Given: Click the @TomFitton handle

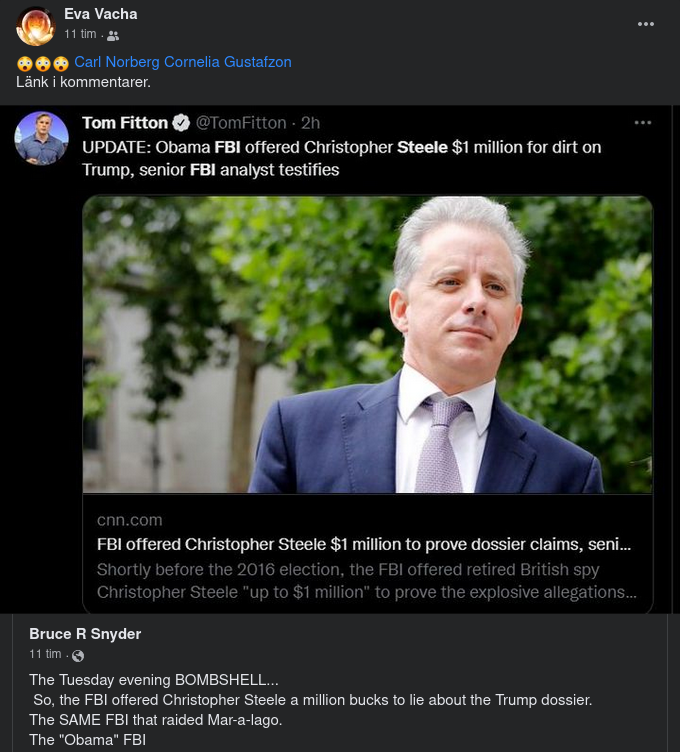Looking at the screenshot, I should (240, 123).
